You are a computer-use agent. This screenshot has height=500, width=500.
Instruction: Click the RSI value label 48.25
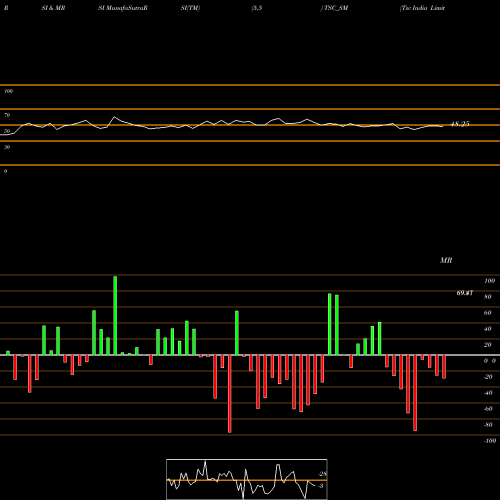tap(460, 124)
